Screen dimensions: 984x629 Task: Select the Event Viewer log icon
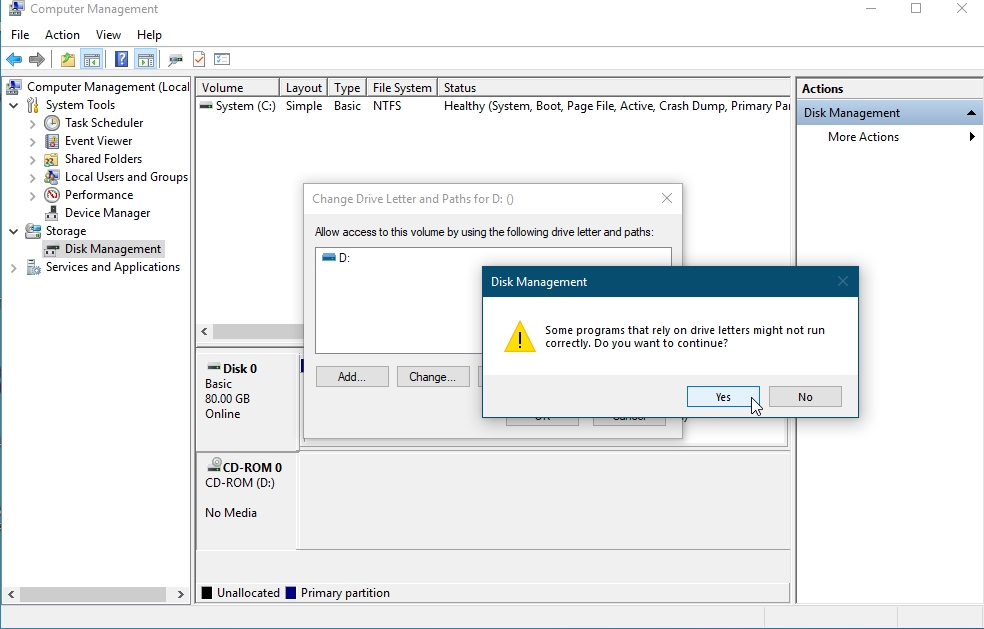click(52, 141)
